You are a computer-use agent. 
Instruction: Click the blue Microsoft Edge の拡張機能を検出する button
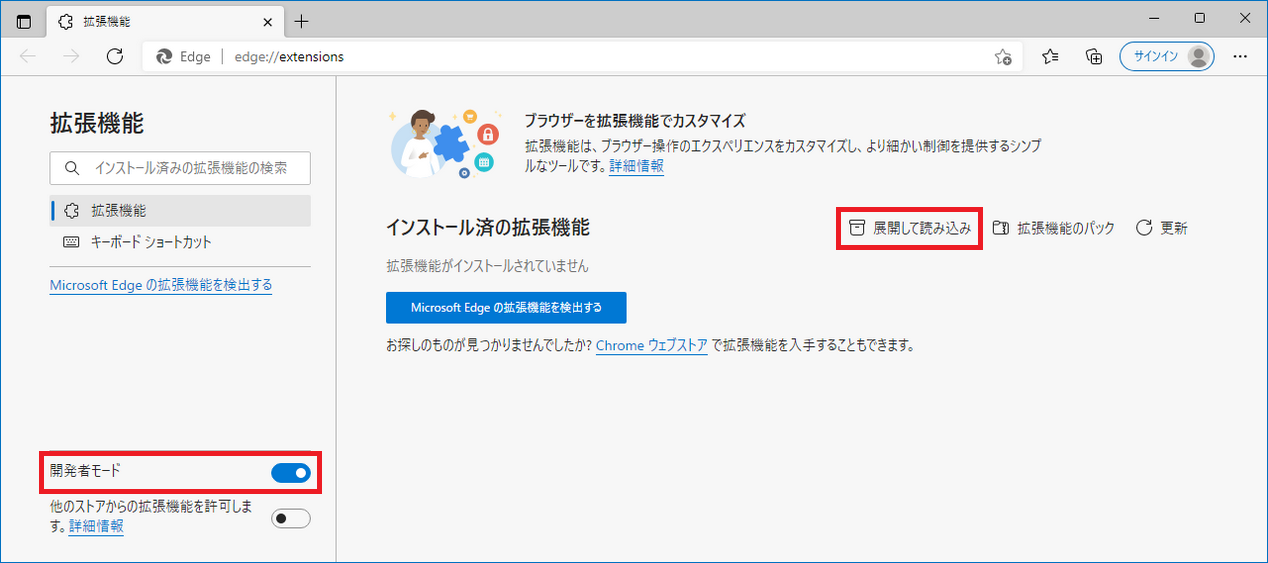(506, 308)
